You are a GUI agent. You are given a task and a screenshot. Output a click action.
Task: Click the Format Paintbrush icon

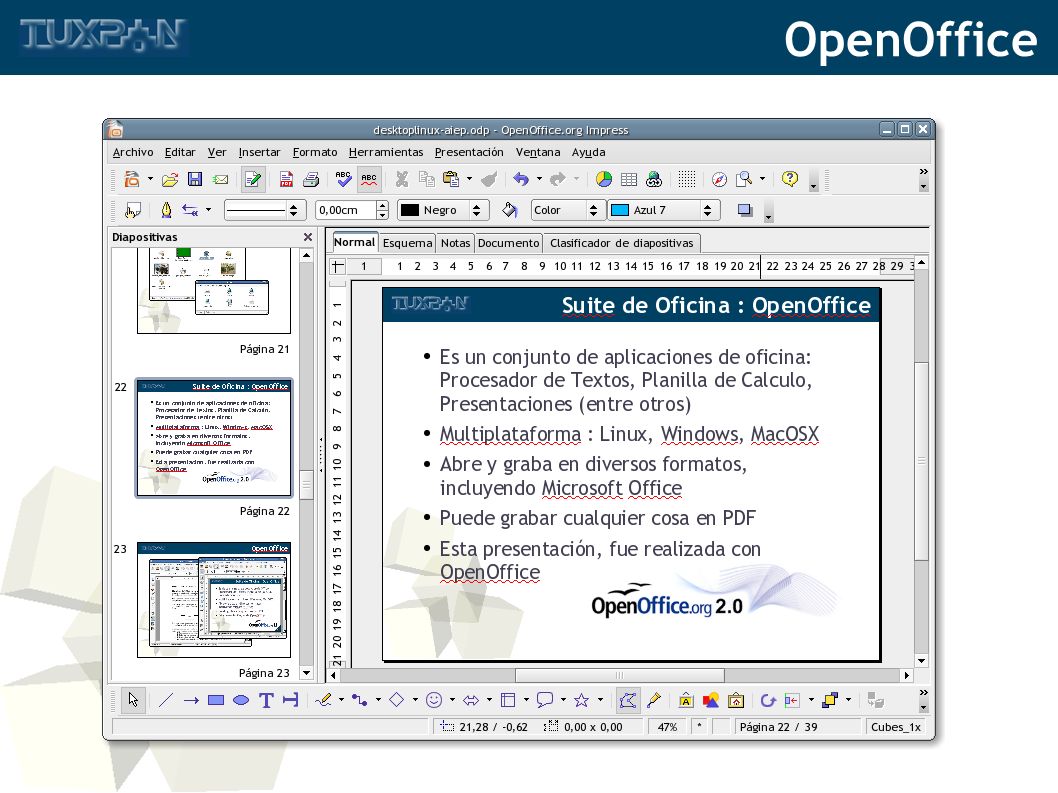(x=489, y=179)
